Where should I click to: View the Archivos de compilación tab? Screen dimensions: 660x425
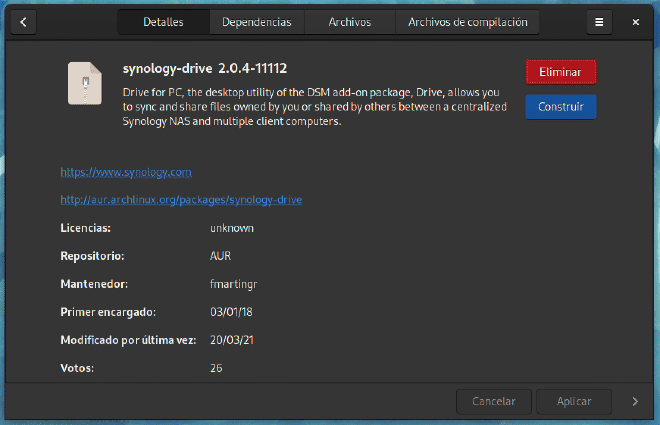(468, 22)
